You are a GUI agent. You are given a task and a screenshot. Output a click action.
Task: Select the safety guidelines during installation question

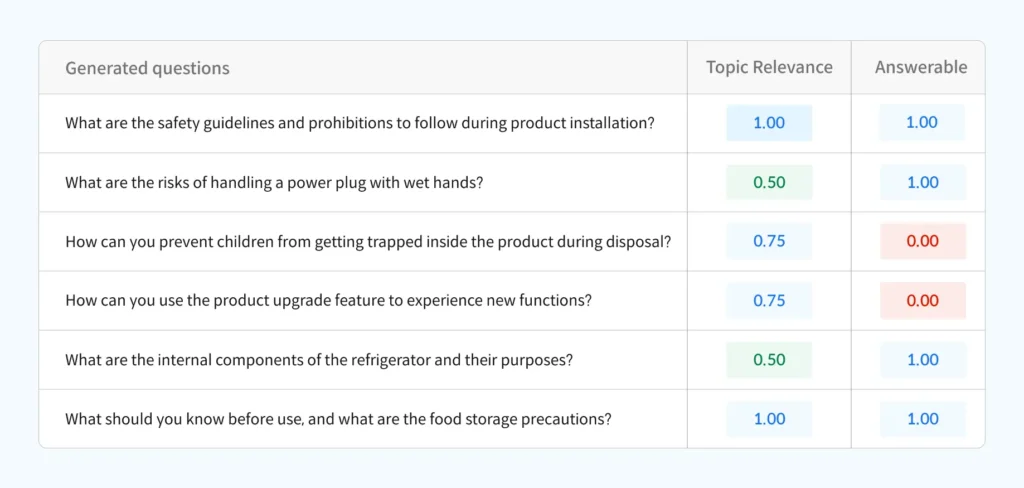point(360,123)
